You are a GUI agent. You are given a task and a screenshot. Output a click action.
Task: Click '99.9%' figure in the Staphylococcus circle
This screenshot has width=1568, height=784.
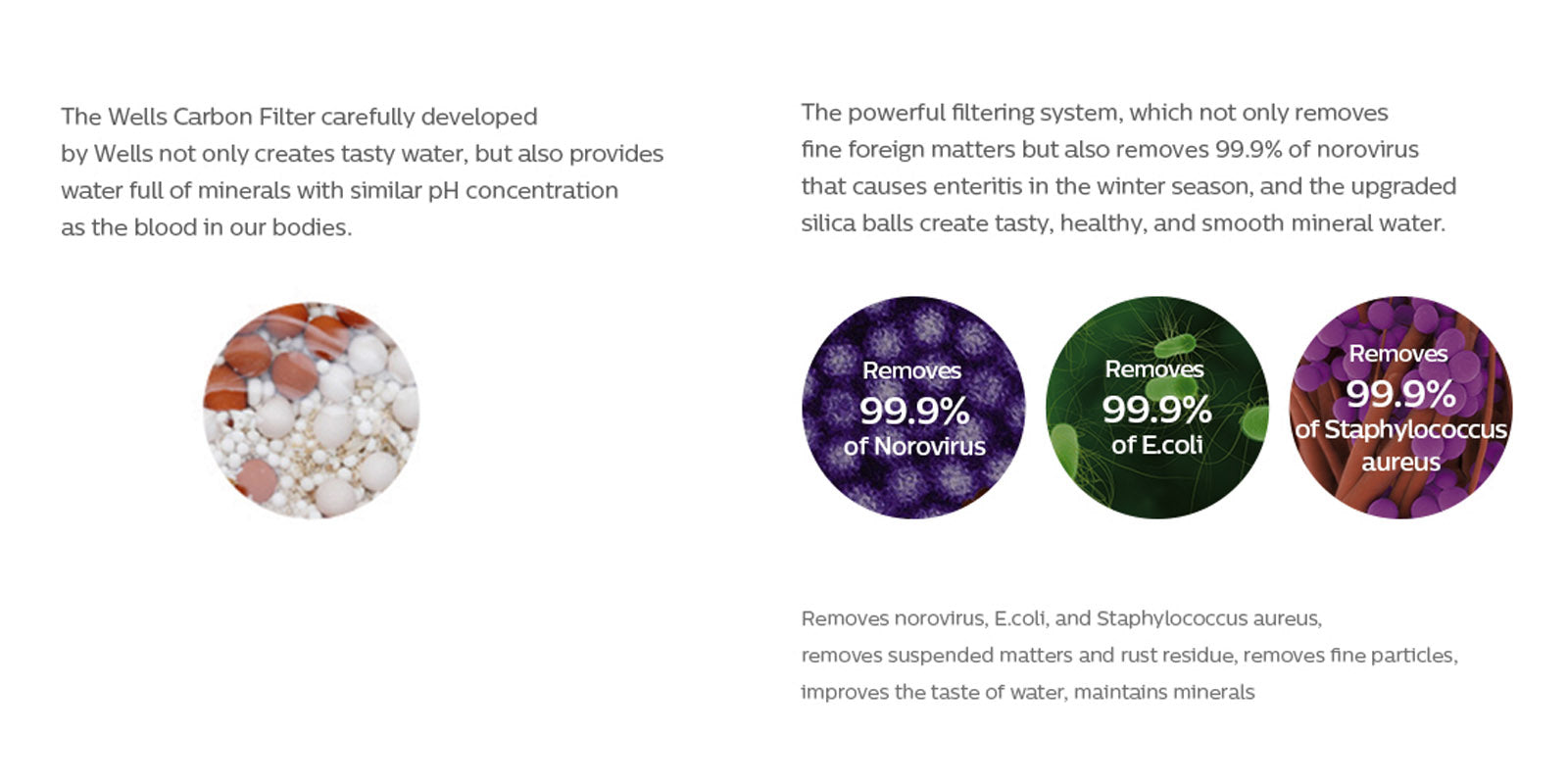[1400, 394]
